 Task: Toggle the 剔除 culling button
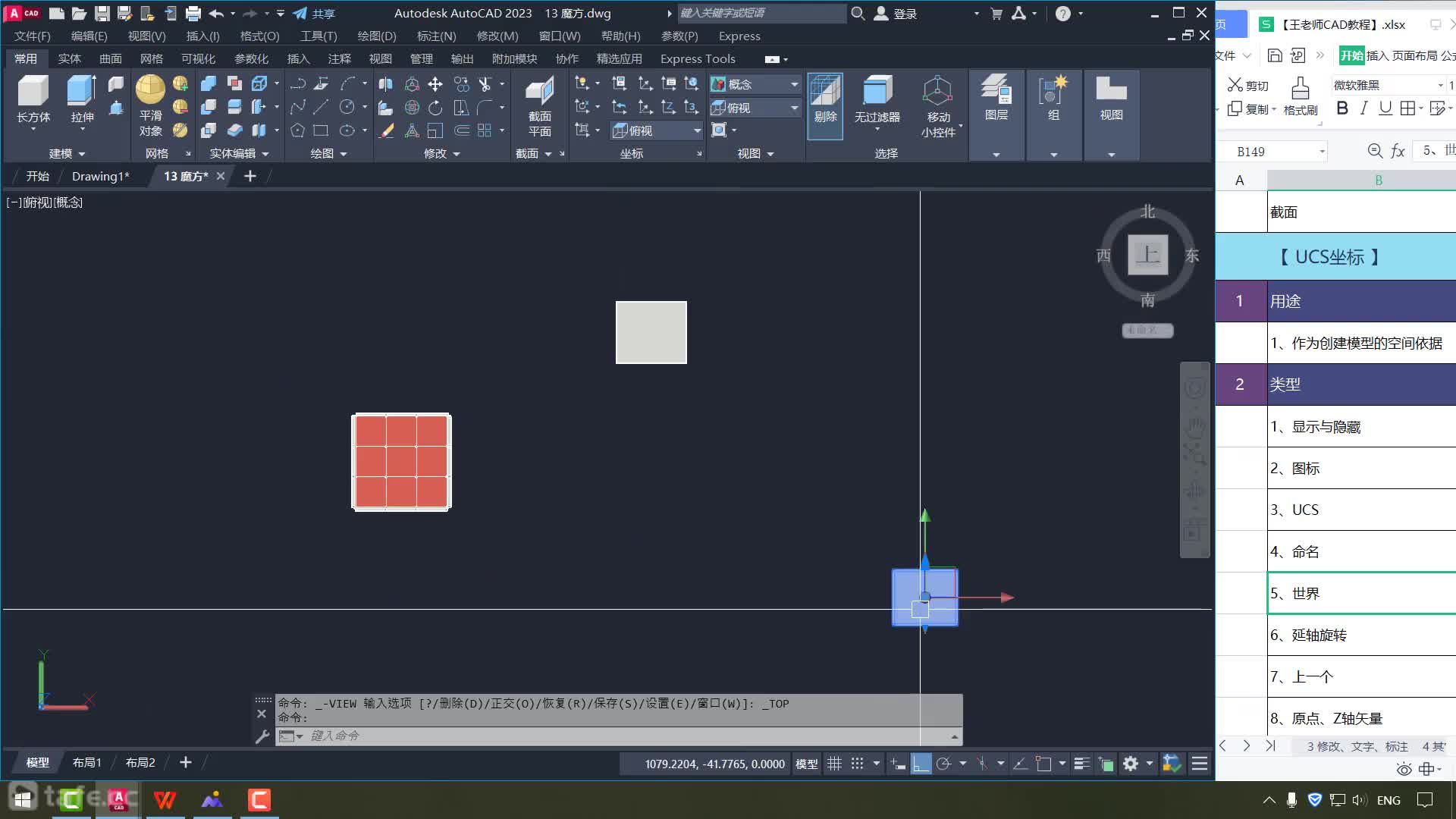click(x=825, y=105)
